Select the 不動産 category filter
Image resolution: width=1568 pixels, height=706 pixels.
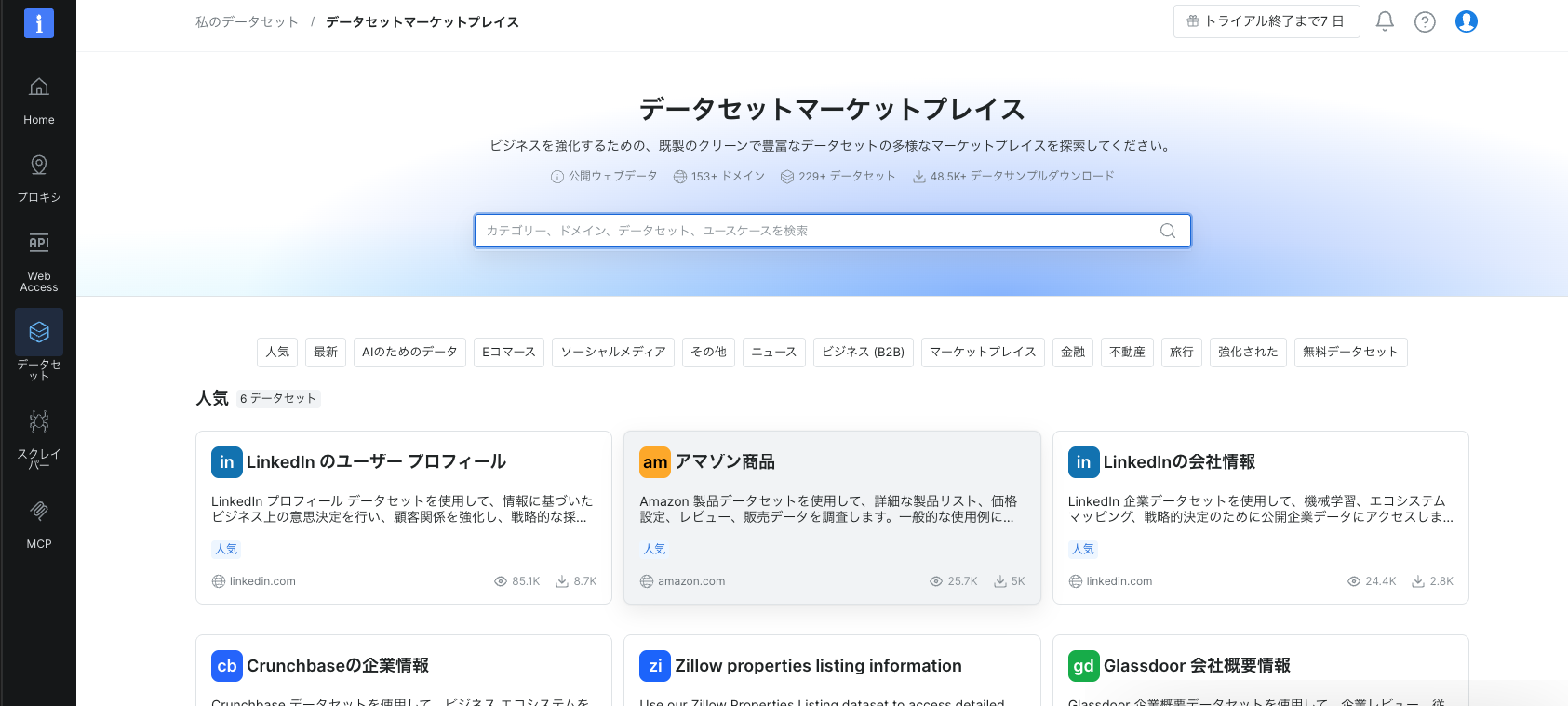pos(1128,353)
